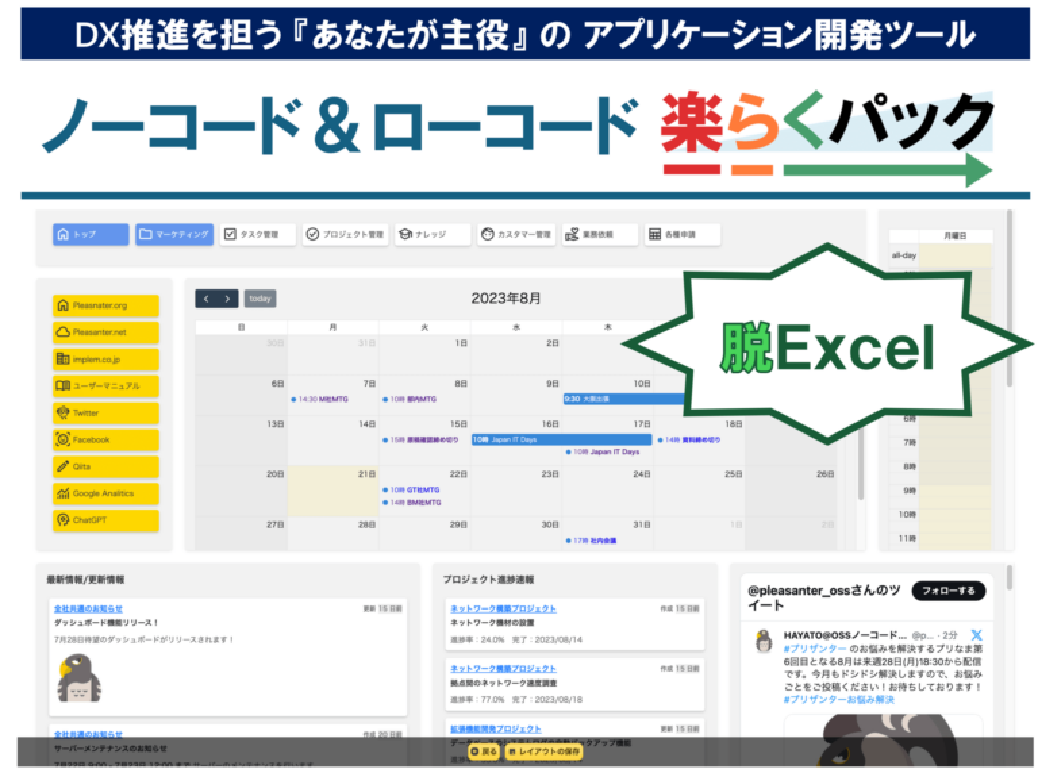
Task: Open 全社共通のお知らせ link for dashboard release
Action: [88, 608]
